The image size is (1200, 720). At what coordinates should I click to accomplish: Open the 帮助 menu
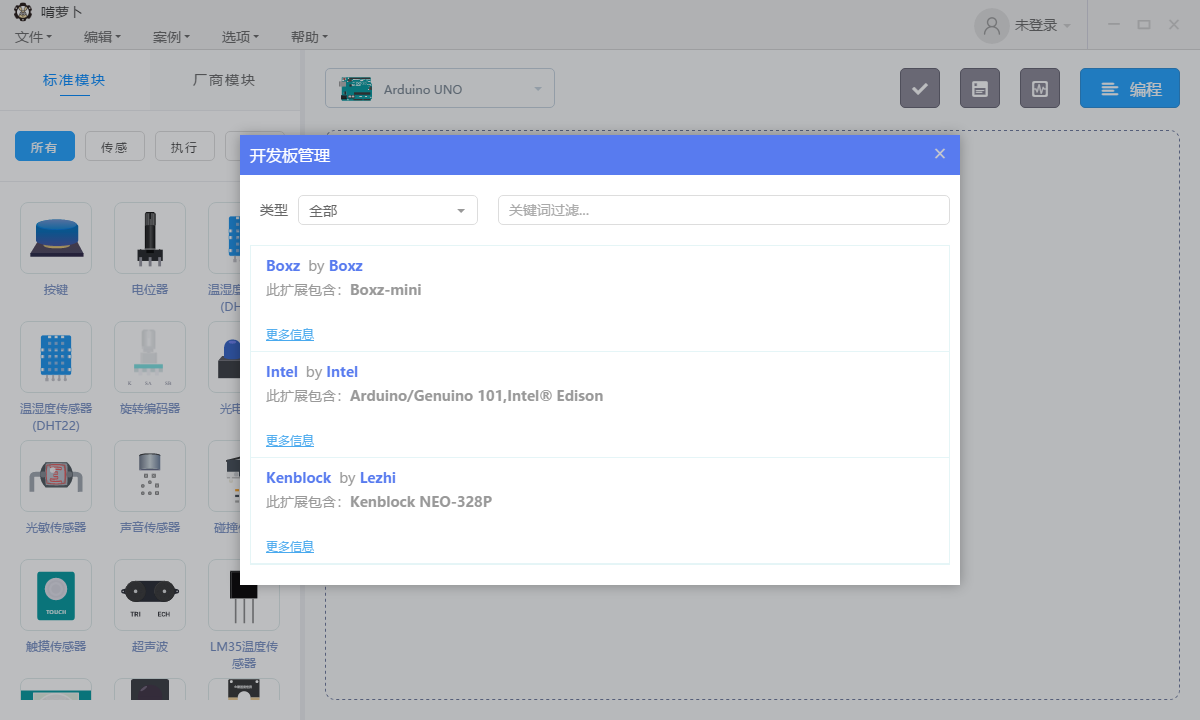pyautogui.click(x=309, y=37)
